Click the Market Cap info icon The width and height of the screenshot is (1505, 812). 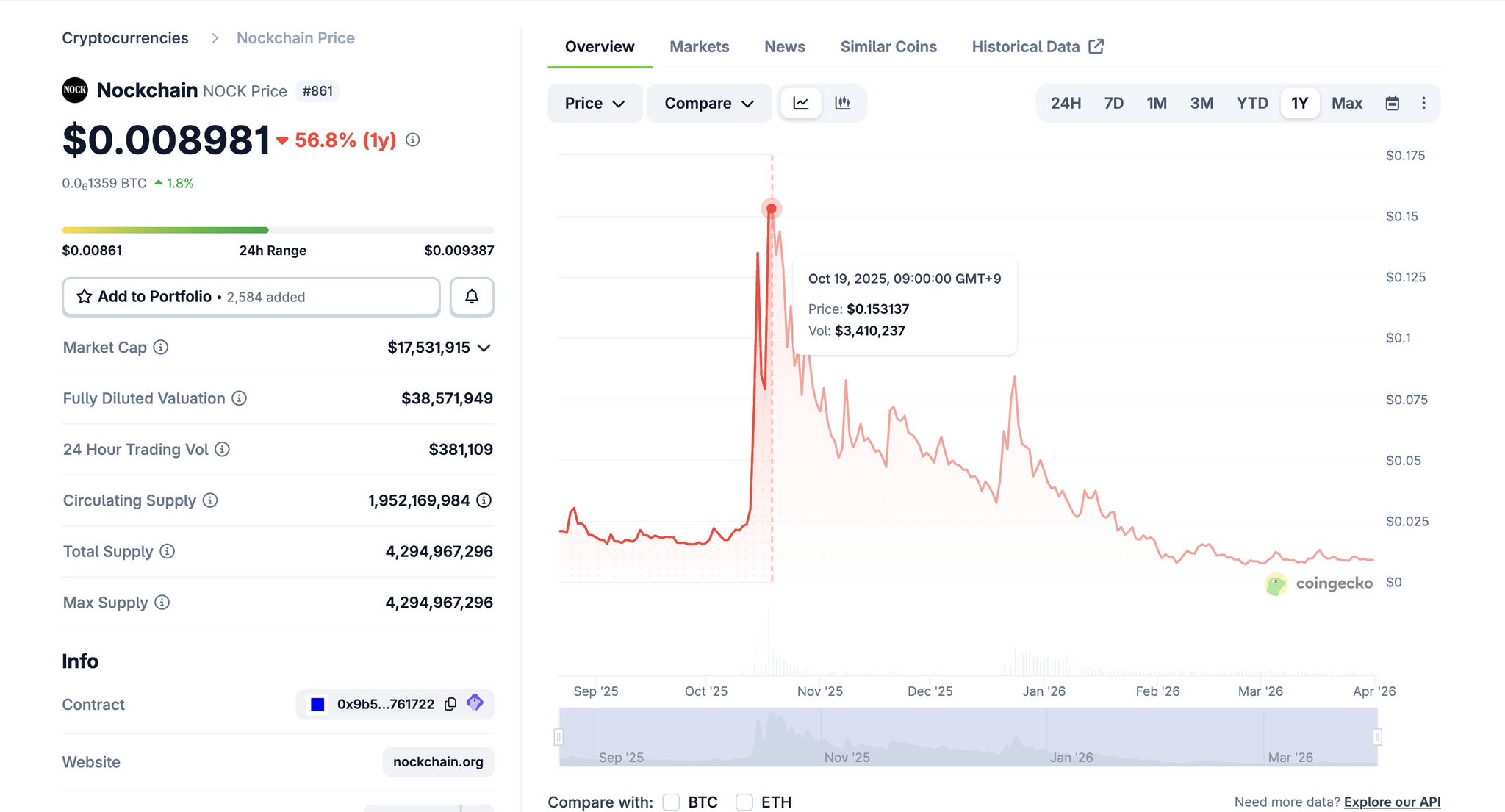161,347
